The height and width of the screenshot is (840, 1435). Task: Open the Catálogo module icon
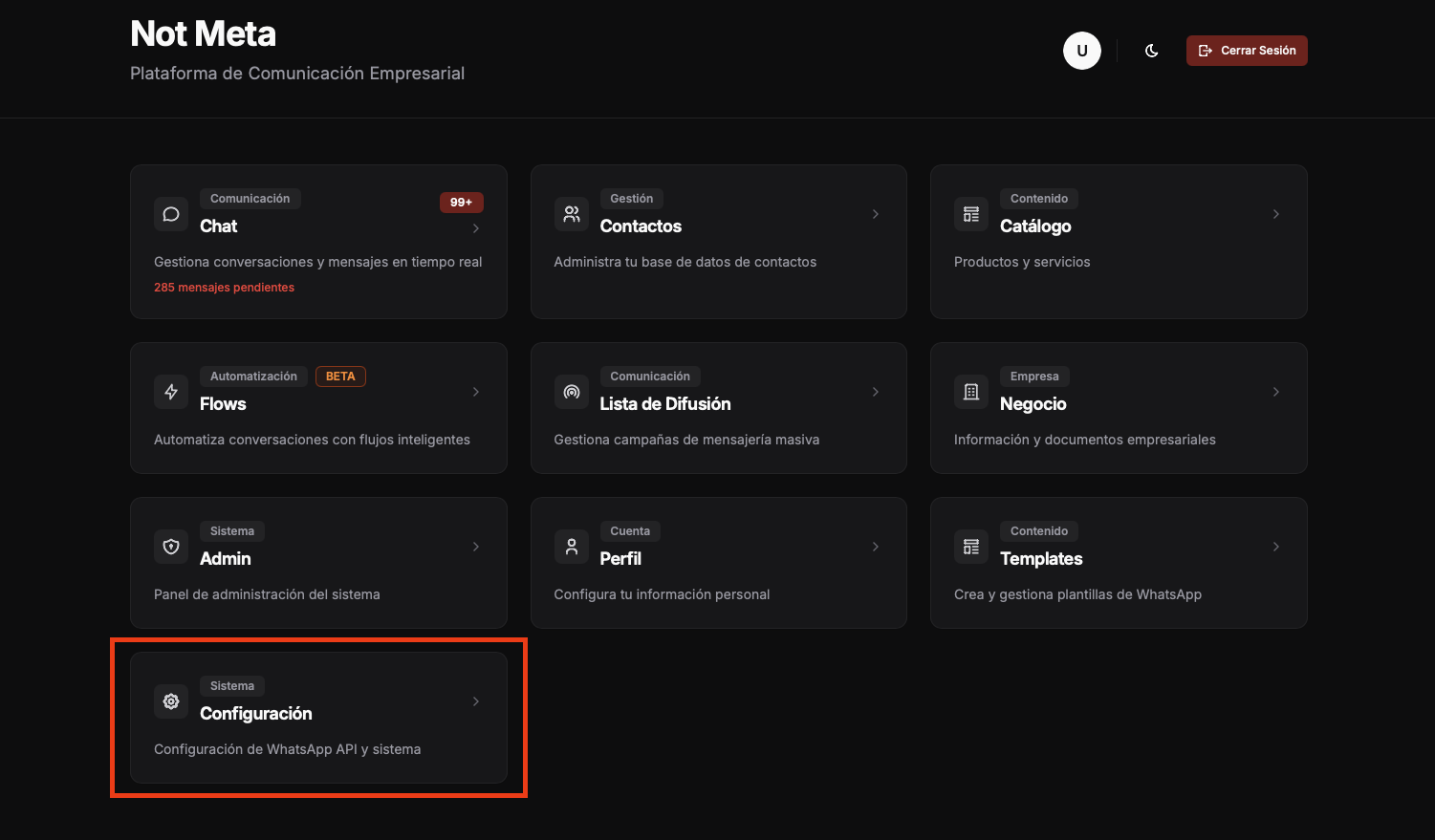click(x=970, y=214)
